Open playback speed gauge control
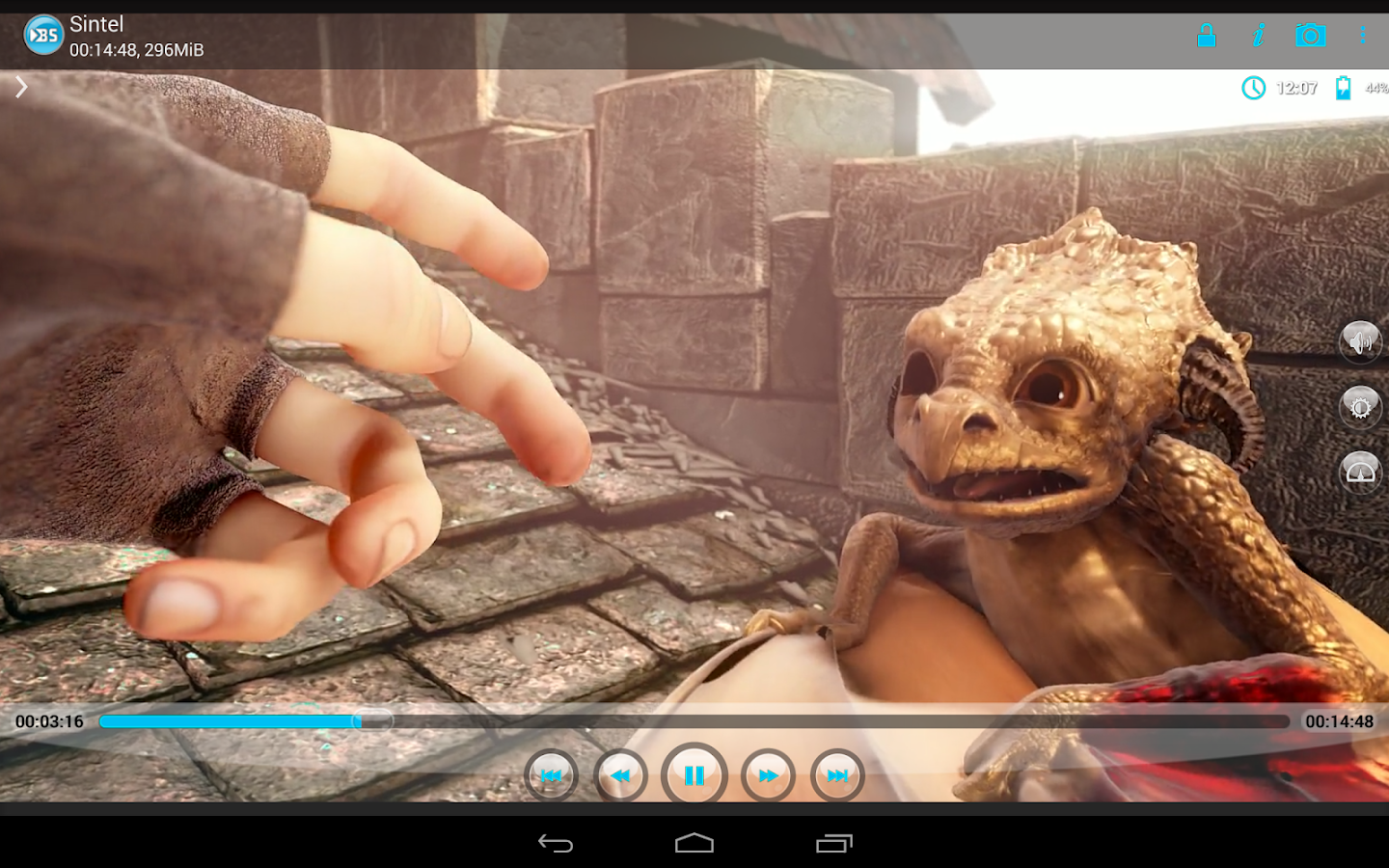 1360,472
